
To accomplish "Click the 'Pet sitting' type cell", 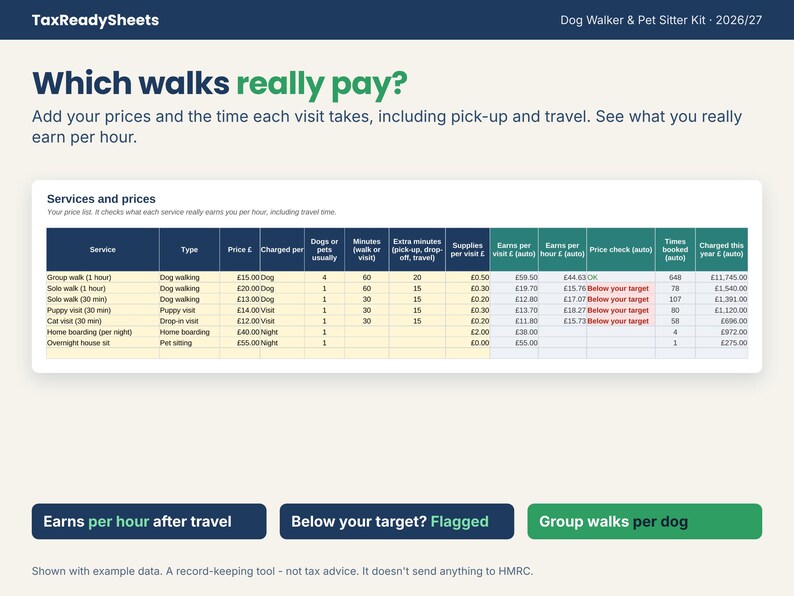I will (189, 343).
